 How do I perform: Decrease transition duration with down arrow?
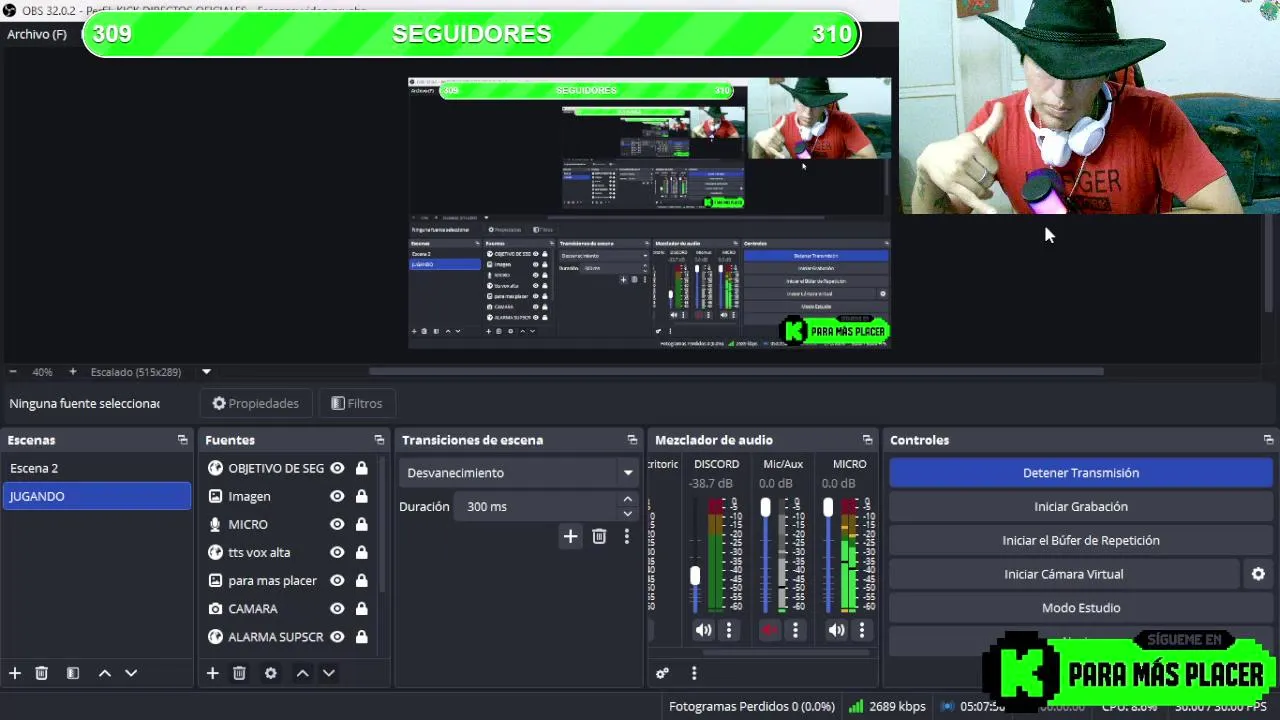pos(628,514)
